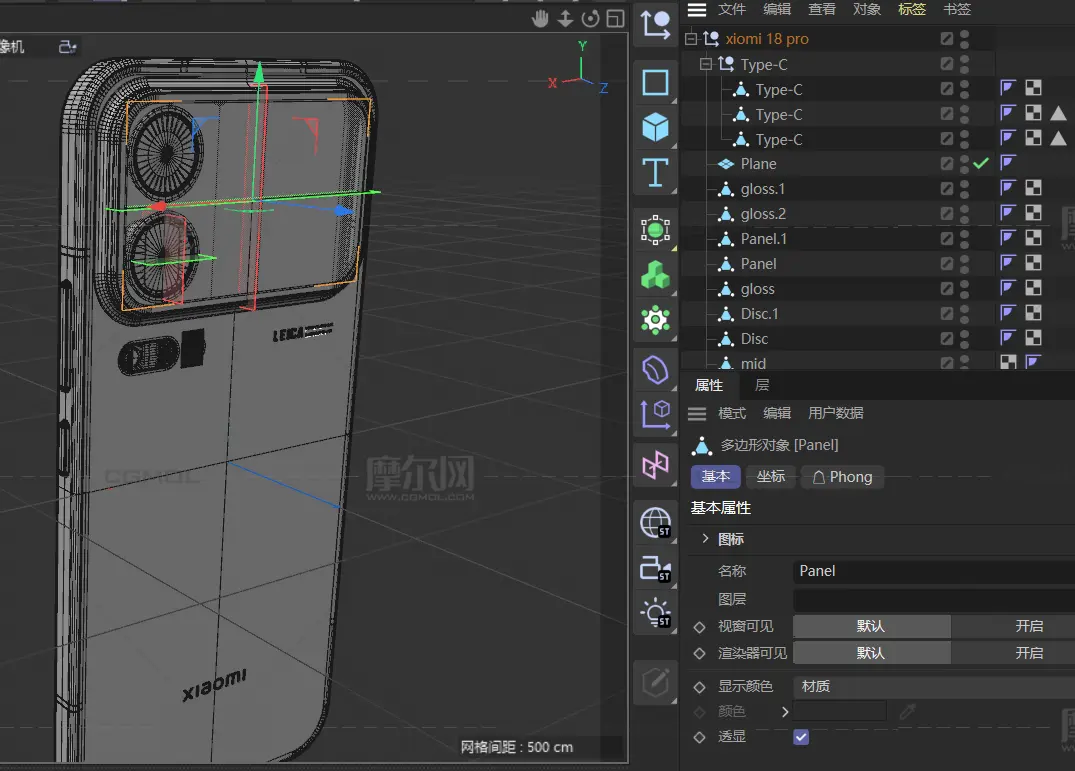Click the viewport camera link icon
The width and height of the screenshot is (1075, 771).
click(x=67, y=47)
